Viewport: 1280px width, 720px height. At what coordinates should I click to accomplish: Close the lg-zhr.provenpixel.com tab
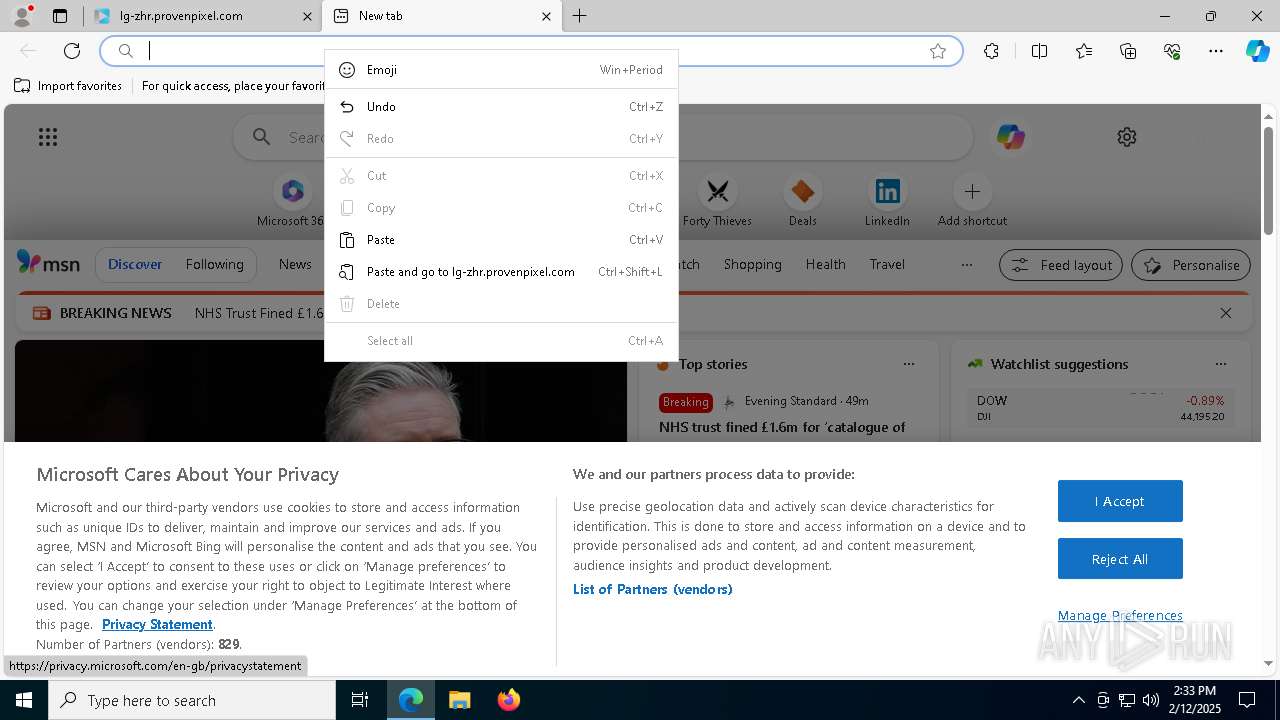[x=307, y=16]
